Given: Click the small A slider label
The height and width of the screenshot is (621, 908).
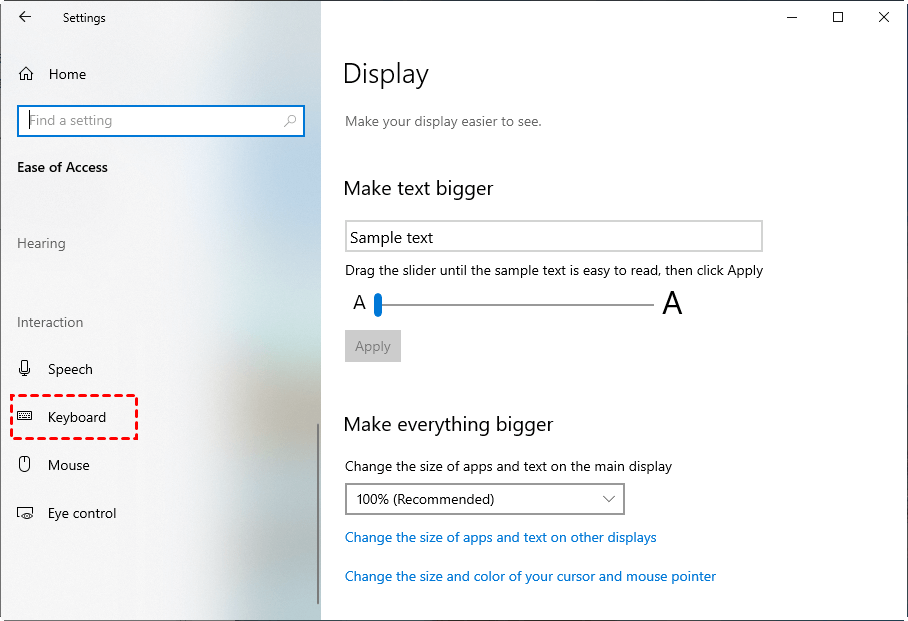Looking at the screenshot, I should (360, 302).
